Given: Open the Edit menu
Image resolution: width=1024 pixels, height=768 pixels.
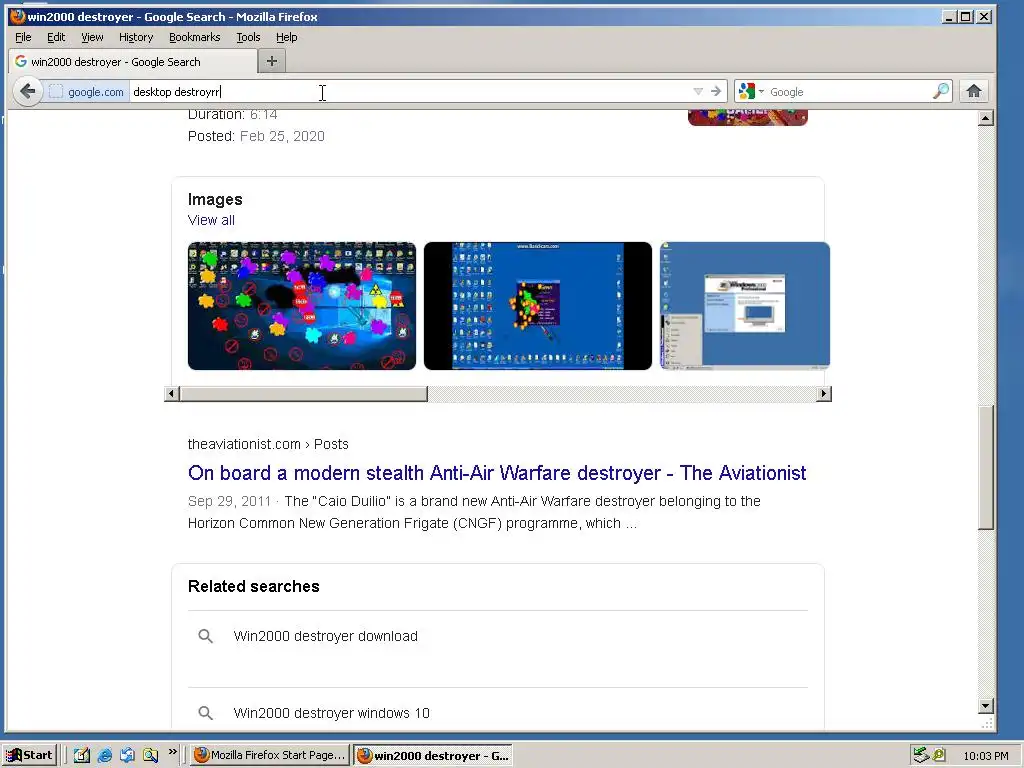Looking at the screenshot, I should tap(56, 37).
